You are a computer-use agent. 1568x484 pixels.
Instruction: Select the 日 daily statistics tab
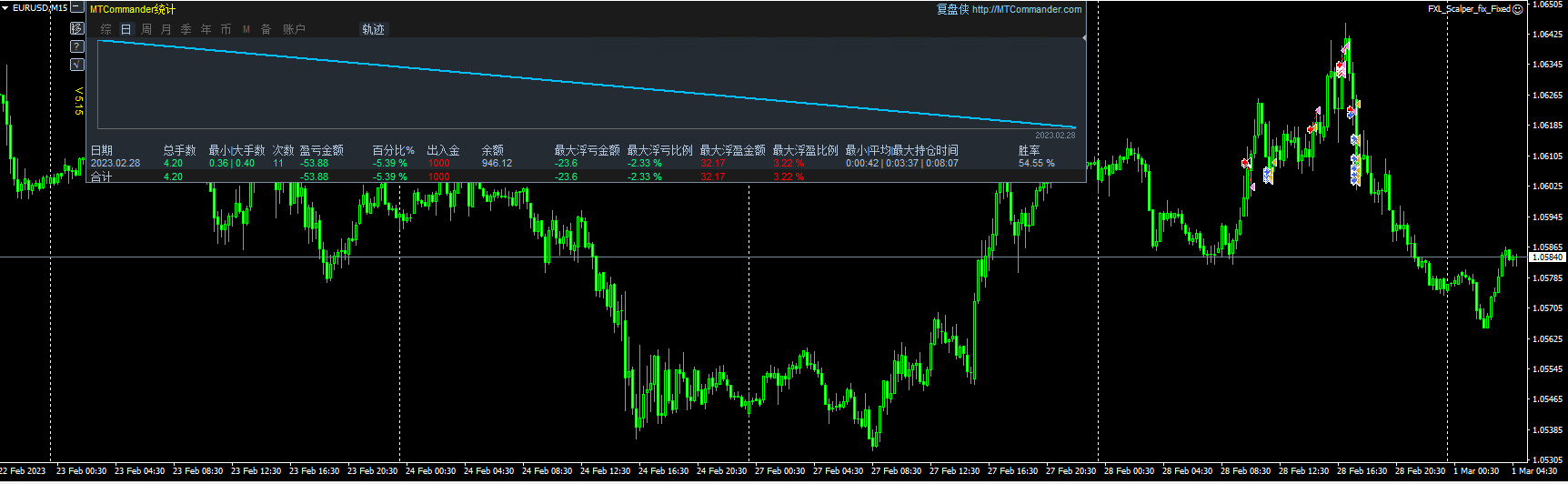coord(126,29)
